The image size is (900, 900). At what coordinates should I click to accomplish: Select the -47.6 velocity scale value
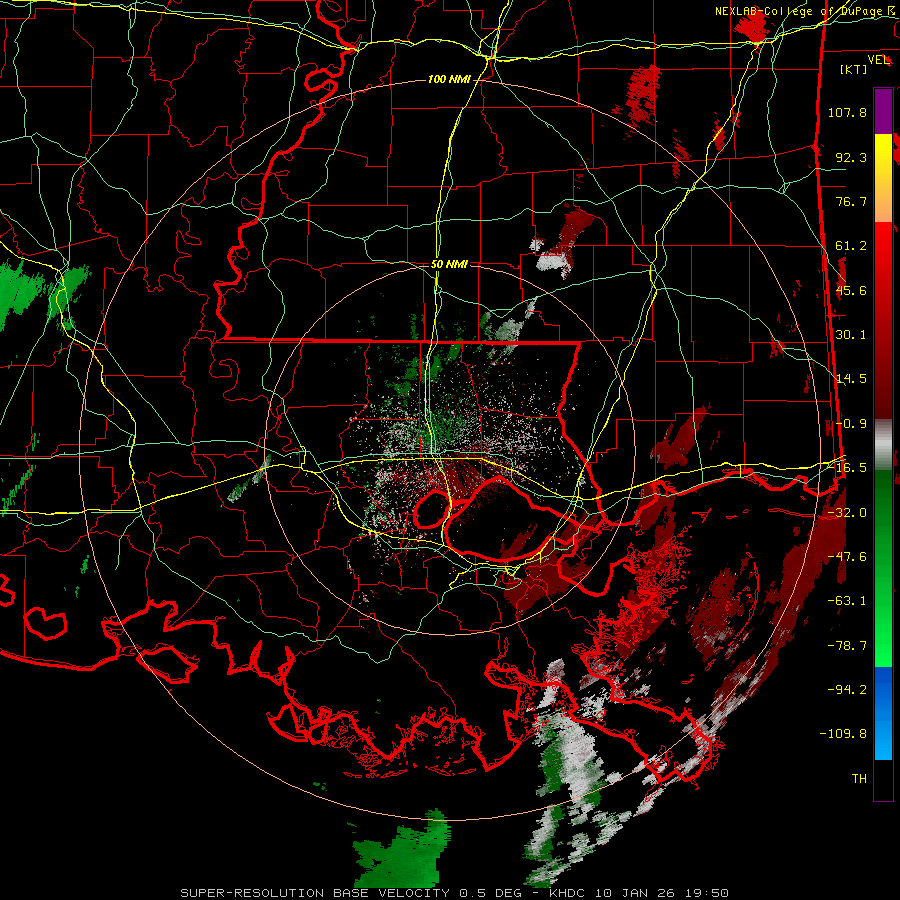tap(847, 557)
